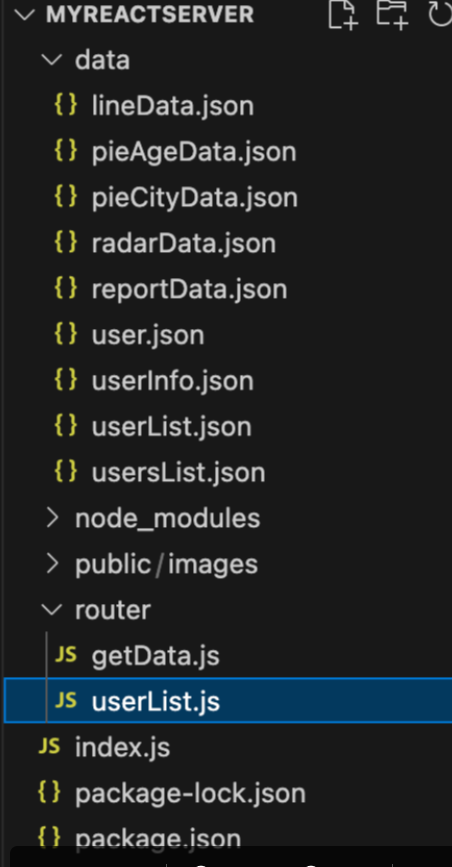
Task: Click the JSON icon beside user.json
Action: 65,334
